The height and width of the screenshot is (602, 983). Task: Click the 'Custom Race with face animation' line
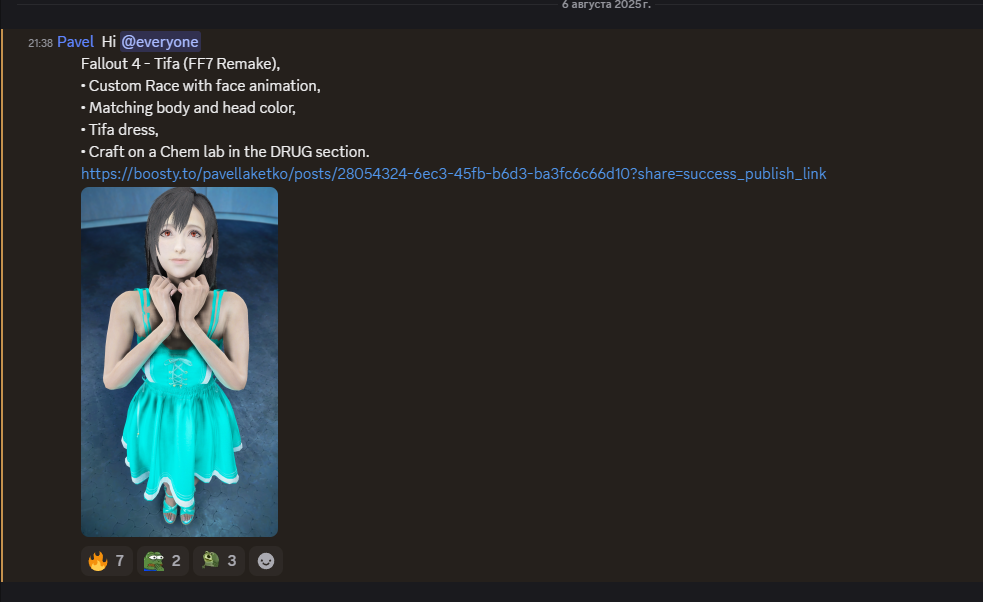(201, 86)
